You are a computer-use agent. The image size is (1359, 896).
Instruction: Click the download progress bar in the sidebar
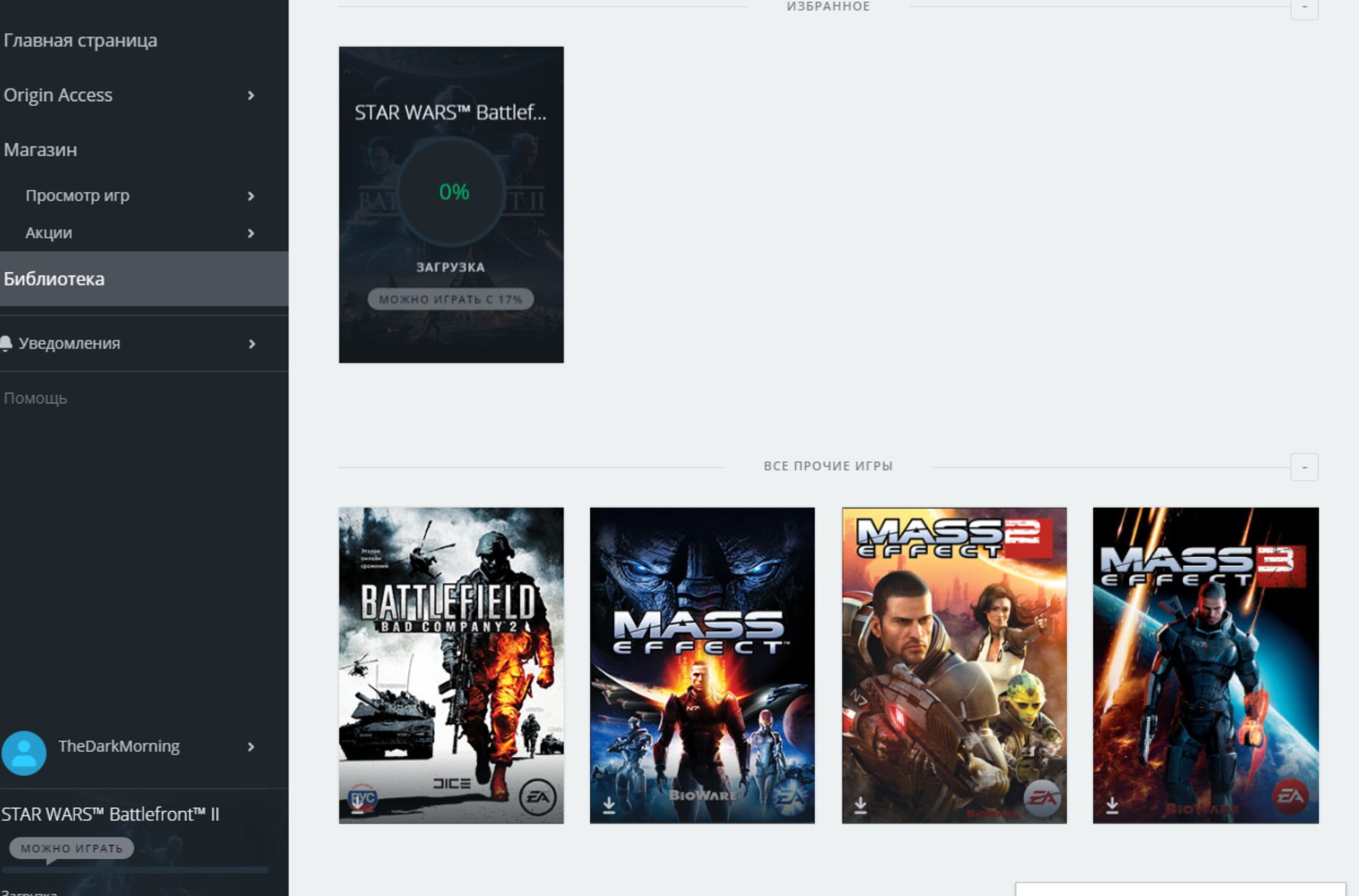[135, 870]
